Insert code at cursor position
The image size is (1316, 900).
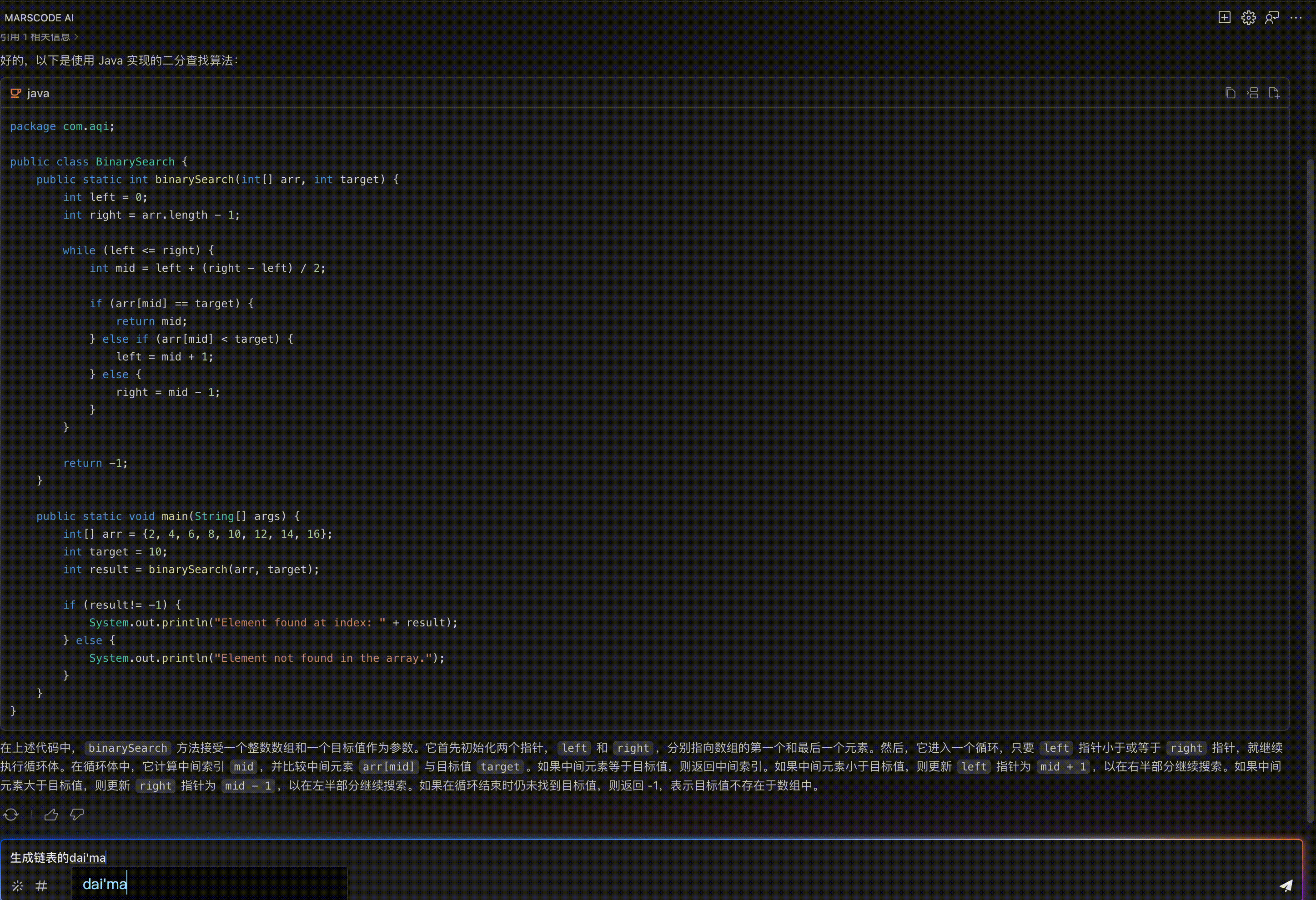(1253, 93)
